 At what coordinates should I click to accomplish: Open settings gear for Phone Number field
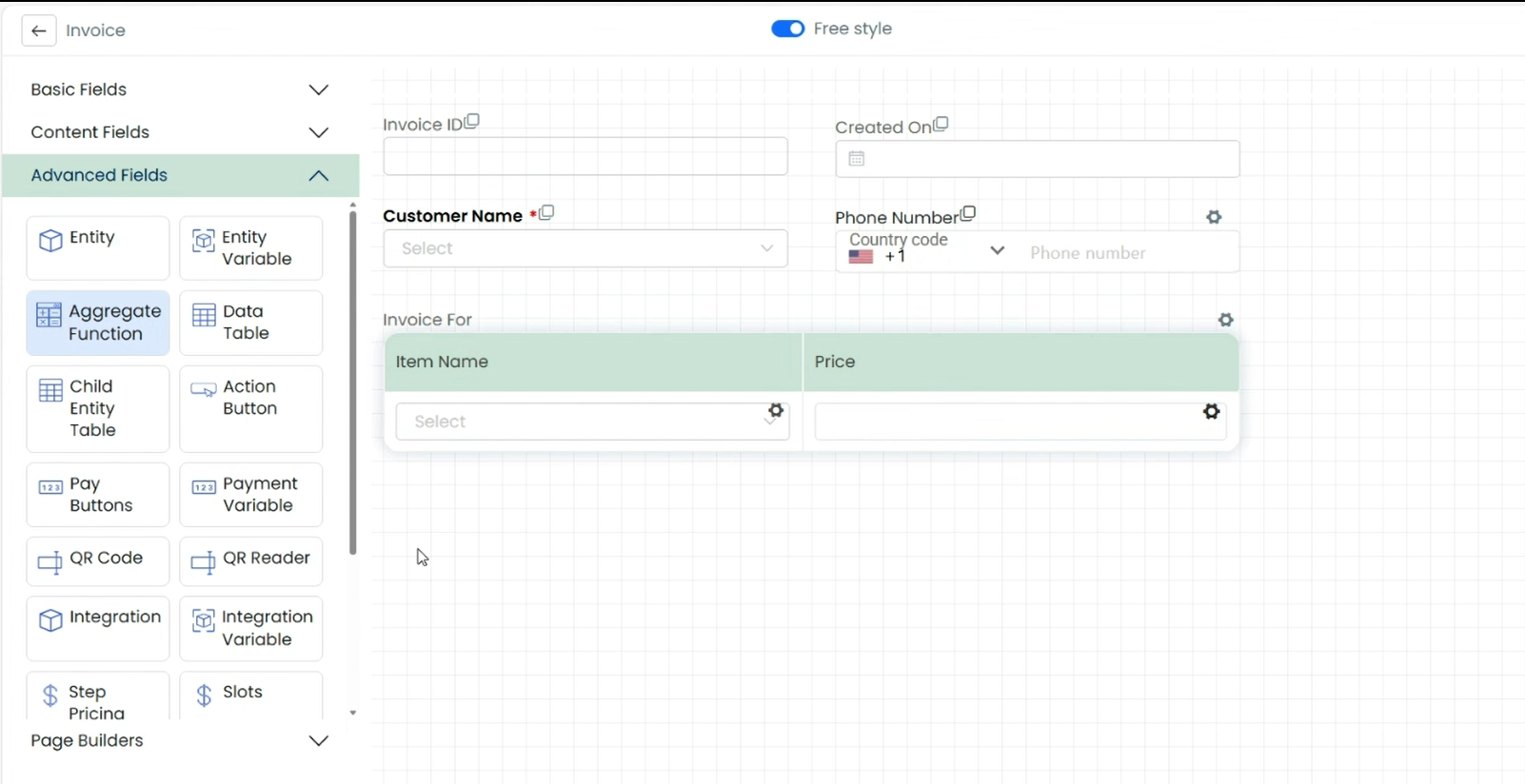pos(1214,217)
